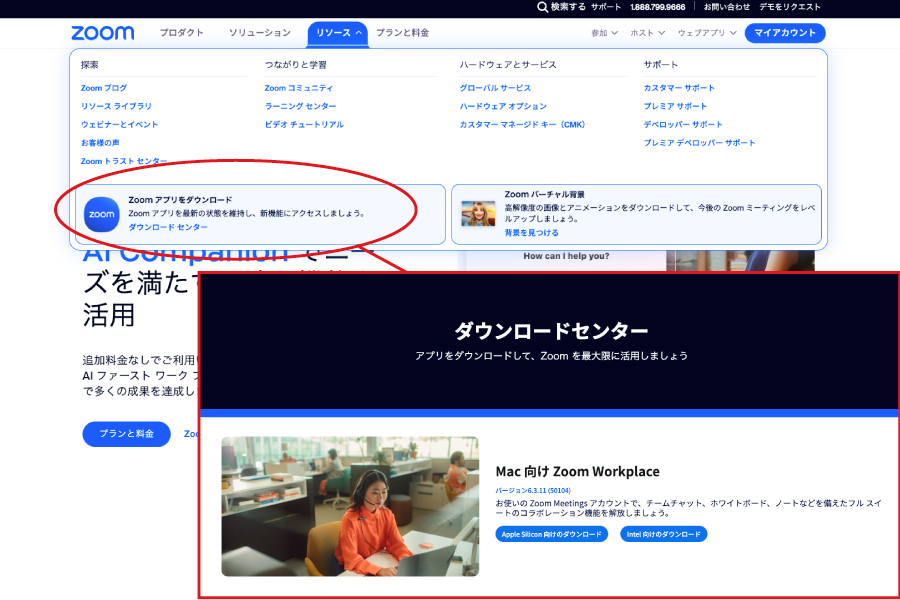Click the blue プランと料金 pill button
This screenshot has width=900, height=600.
point(126,434)
